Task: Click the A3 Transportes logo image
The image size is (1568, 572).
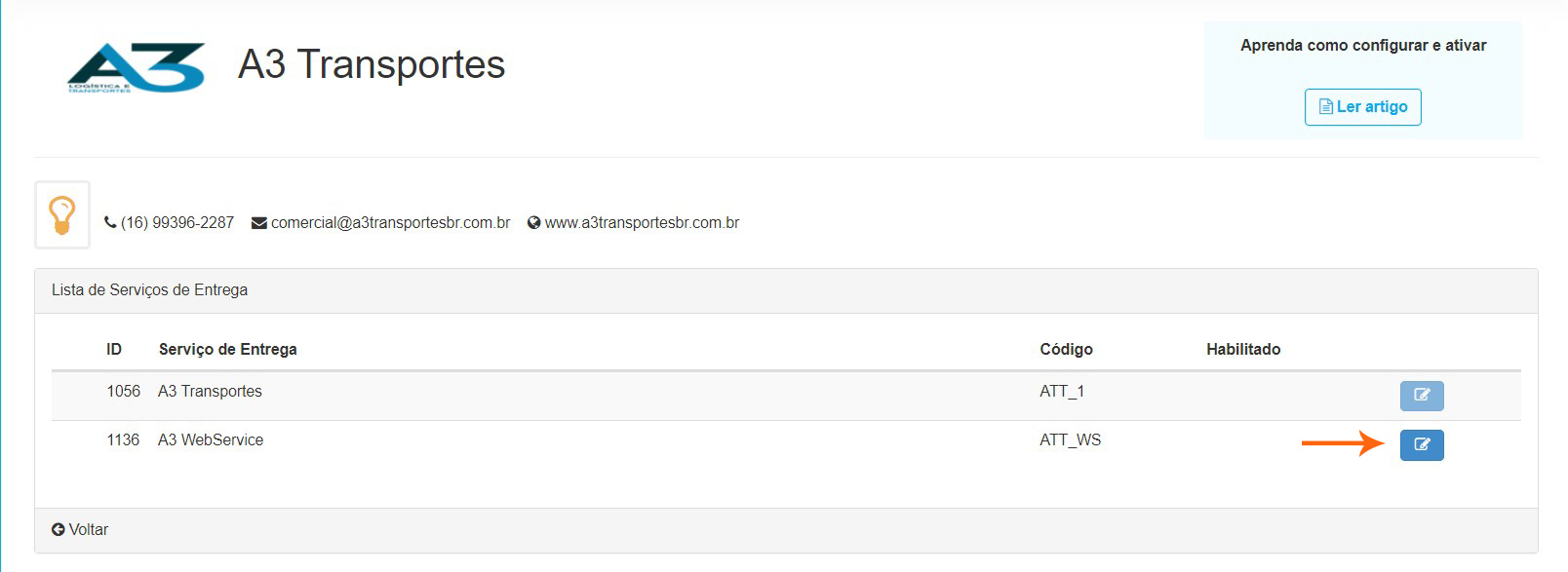Action: (136, 67)
